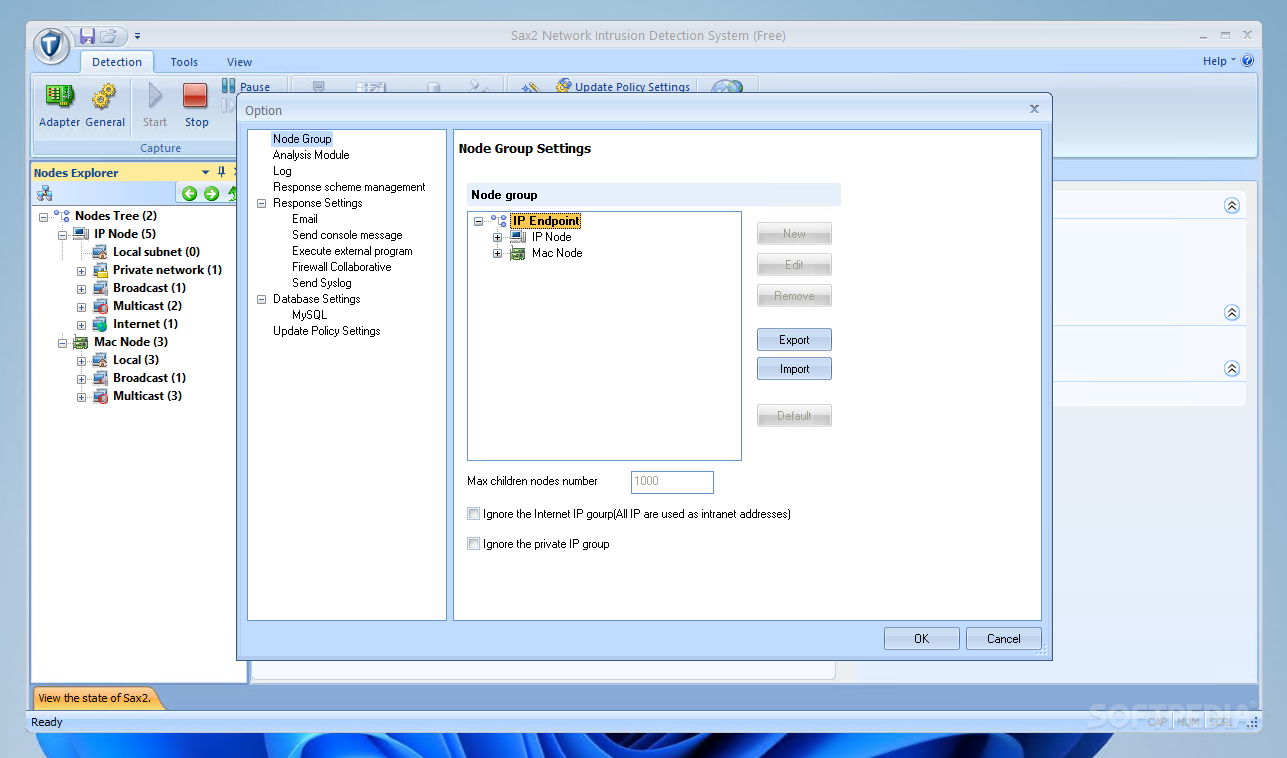The image size is (1287, 758).
Task: Select the Multicast (3) tree item
Action: coord(147,396)
